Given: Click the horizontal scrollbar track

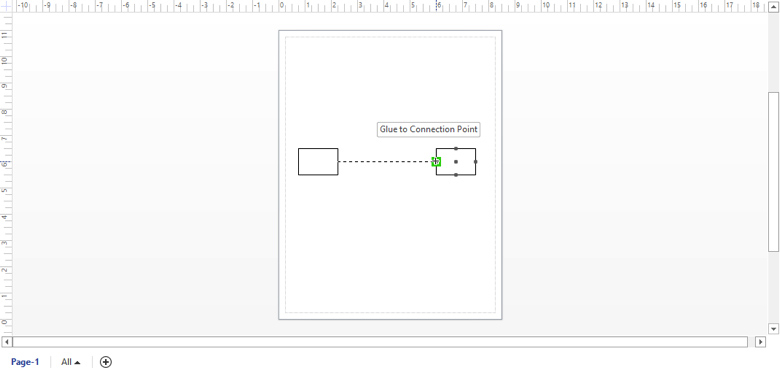Looking at the screenshot, I should pos(380,342).
